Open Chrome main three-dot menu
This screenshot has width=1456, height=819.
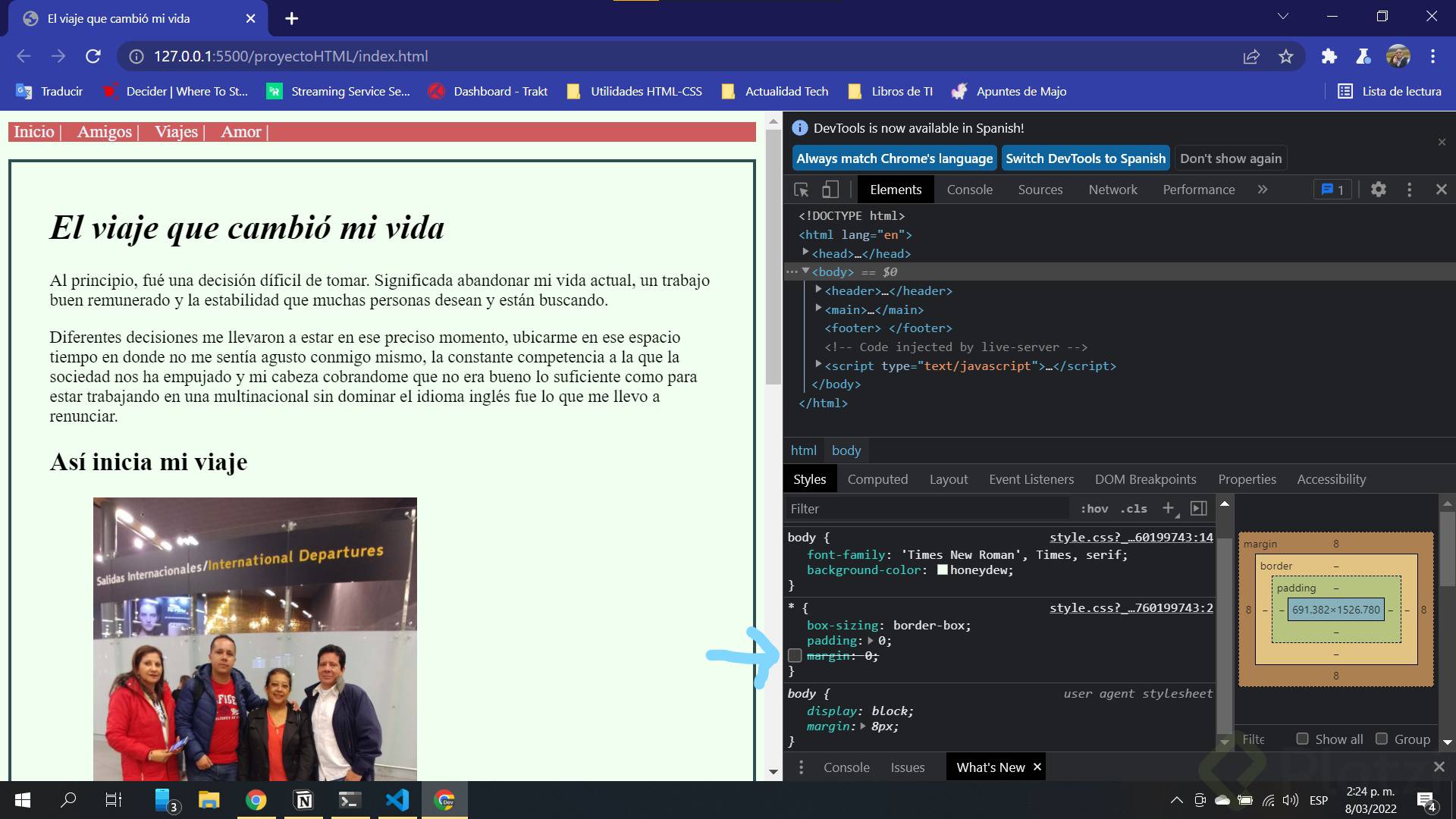click(x=1432, y=56)
